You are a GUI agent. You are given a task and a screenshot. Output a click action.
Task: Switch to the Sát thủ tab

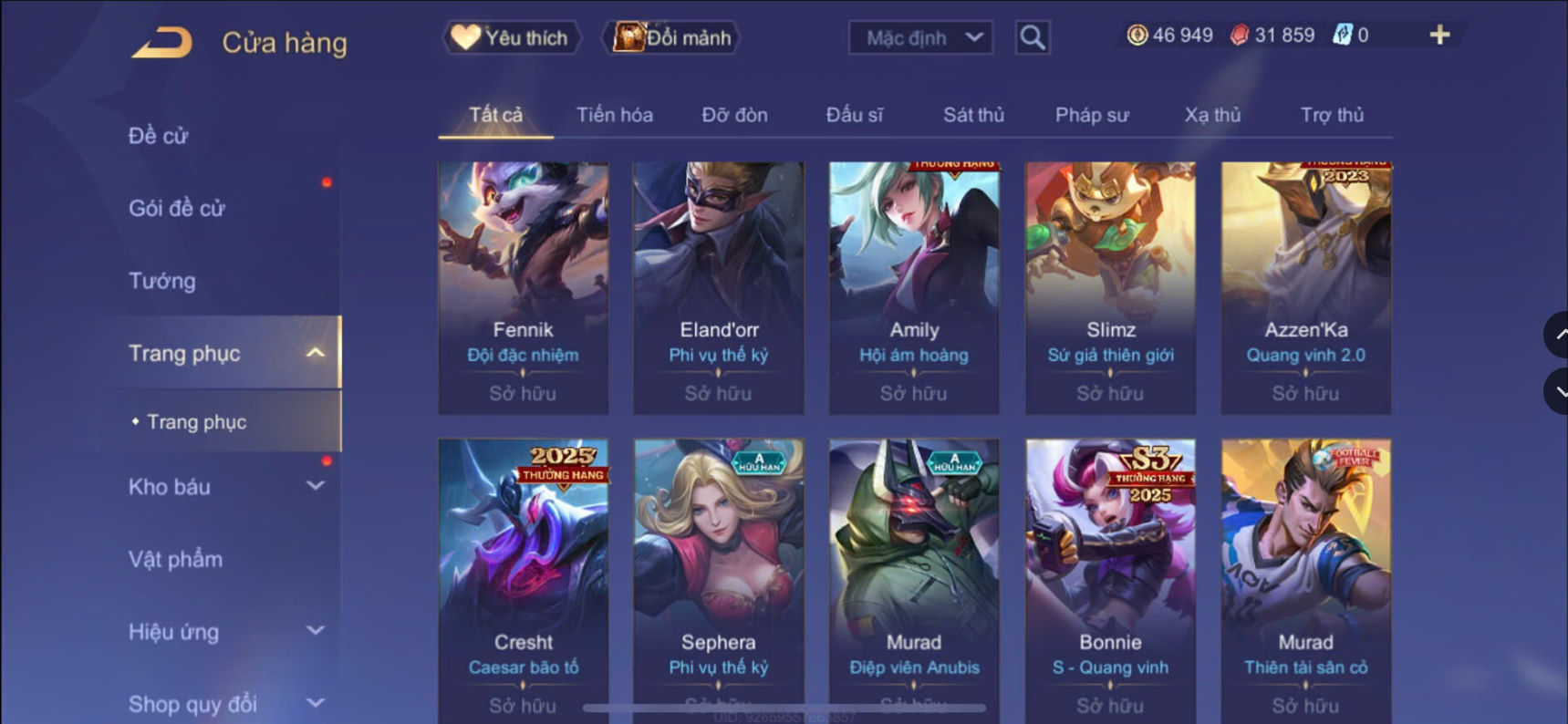pyautogui.click(x=973, y=115)
